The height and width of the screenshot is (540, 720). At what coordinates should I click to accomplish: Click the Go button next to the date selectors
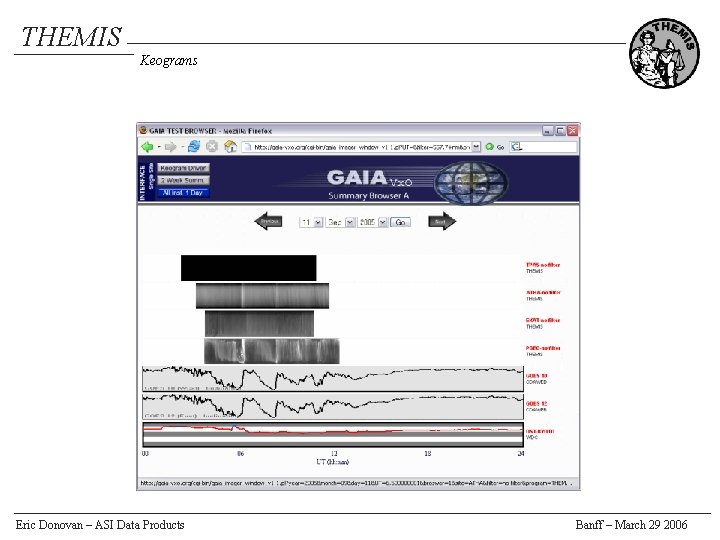(400, 222)
